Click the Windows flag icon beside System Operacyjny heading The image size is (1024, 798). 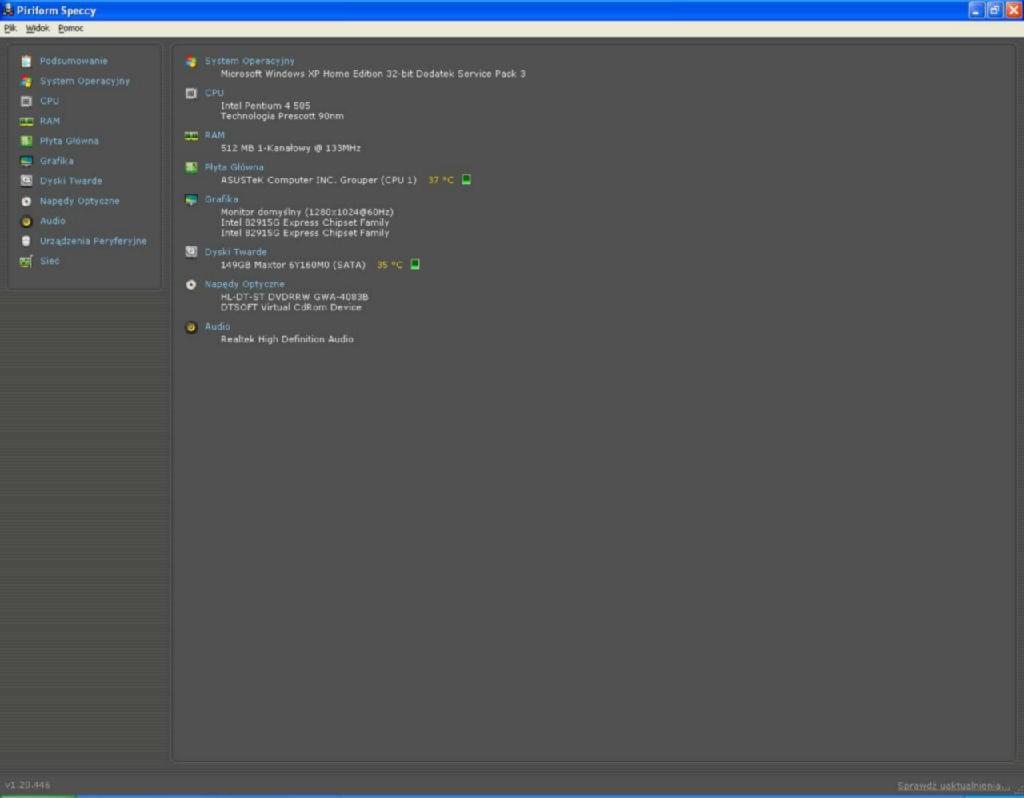191,61
